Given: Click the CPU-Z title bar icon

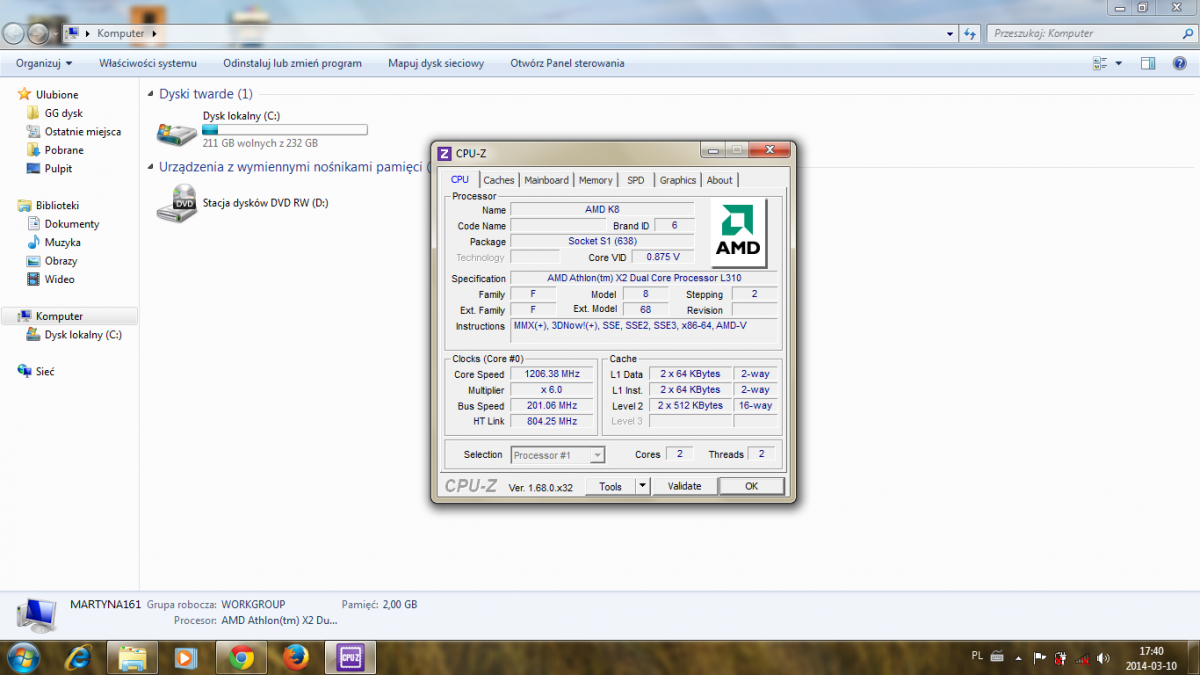Looking at the screenshot, I should 444,153.
